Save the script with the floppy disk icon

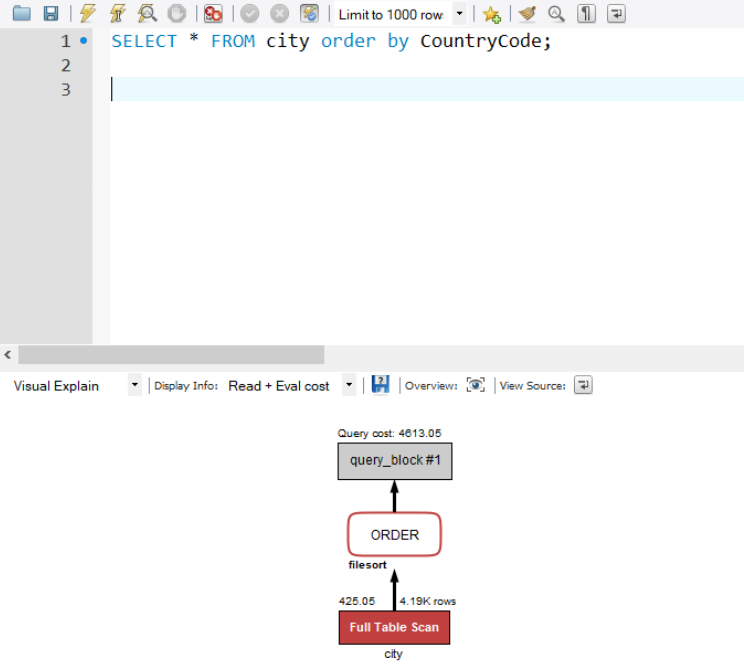click(x=50, y=14)
